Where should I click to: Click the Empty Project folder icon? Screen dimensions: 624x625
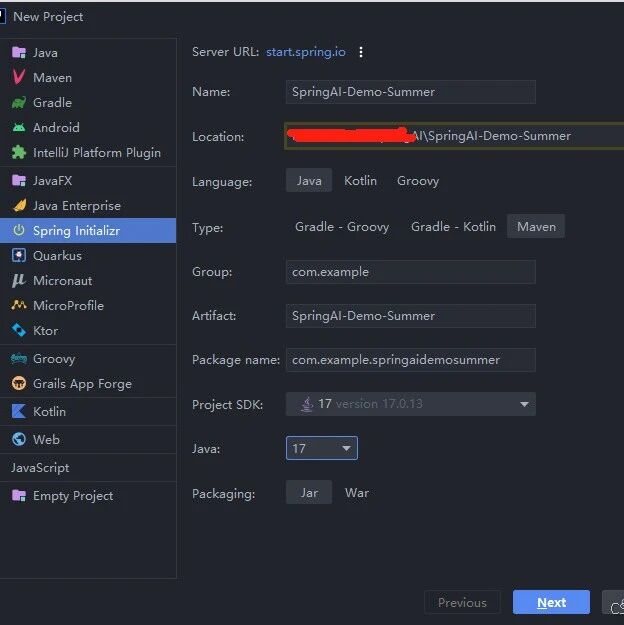coord(19,495)
